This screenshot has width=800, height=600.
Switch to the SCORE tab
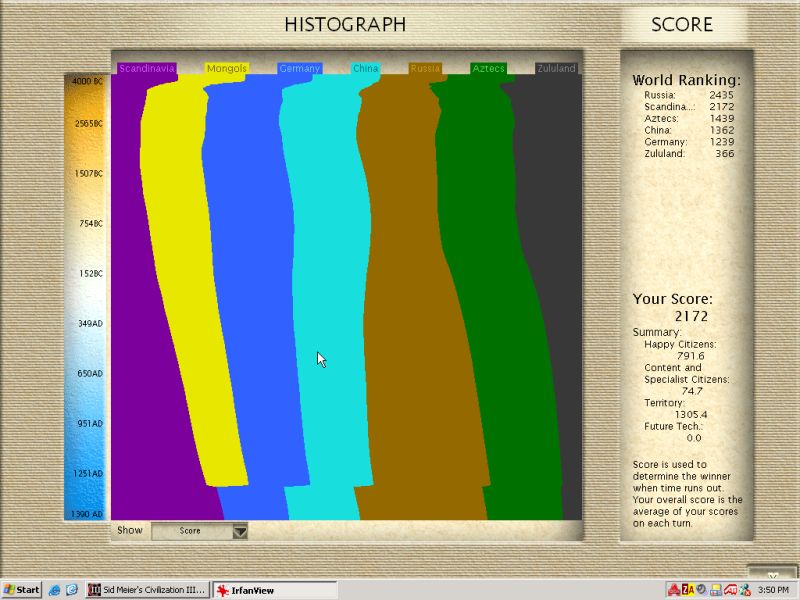[x=682, y=25]
